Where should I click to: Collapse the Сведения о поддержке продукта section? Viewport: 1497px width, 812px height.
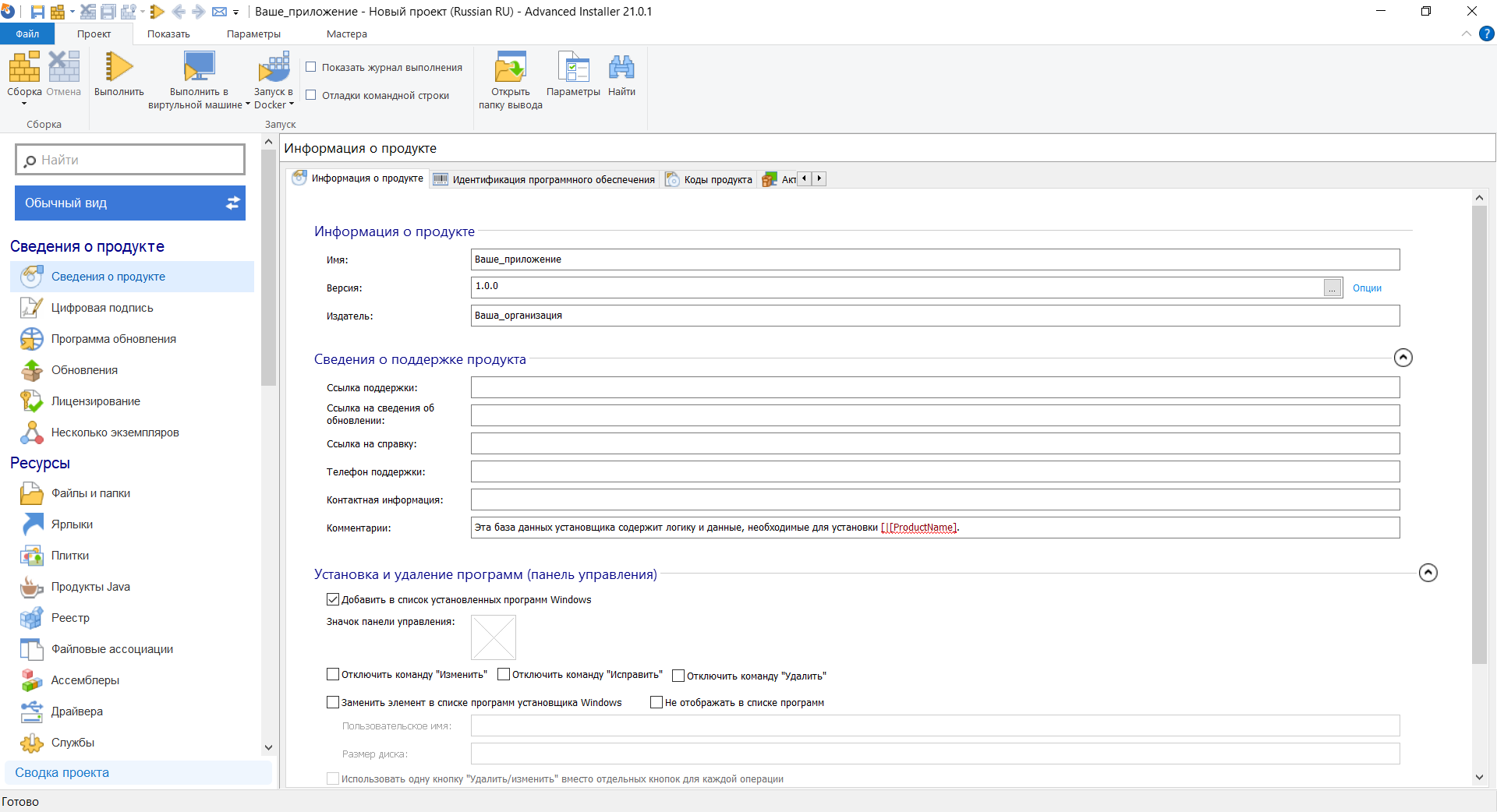(1403, 358)
